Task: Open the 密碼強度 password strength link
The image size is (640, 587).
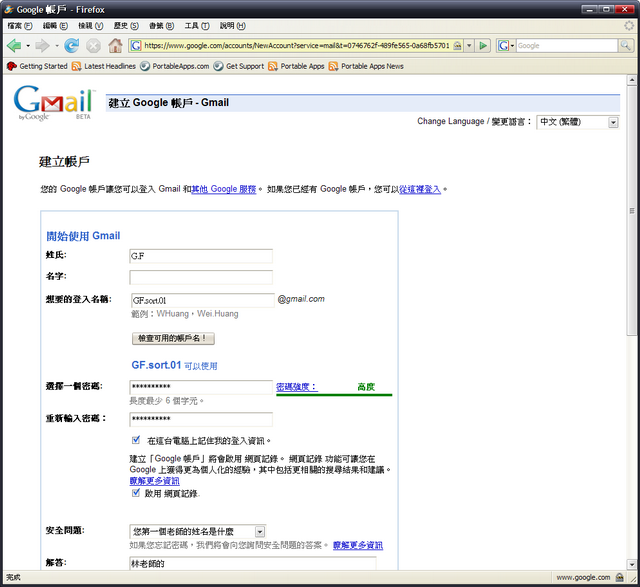Action: click(297, 387)
